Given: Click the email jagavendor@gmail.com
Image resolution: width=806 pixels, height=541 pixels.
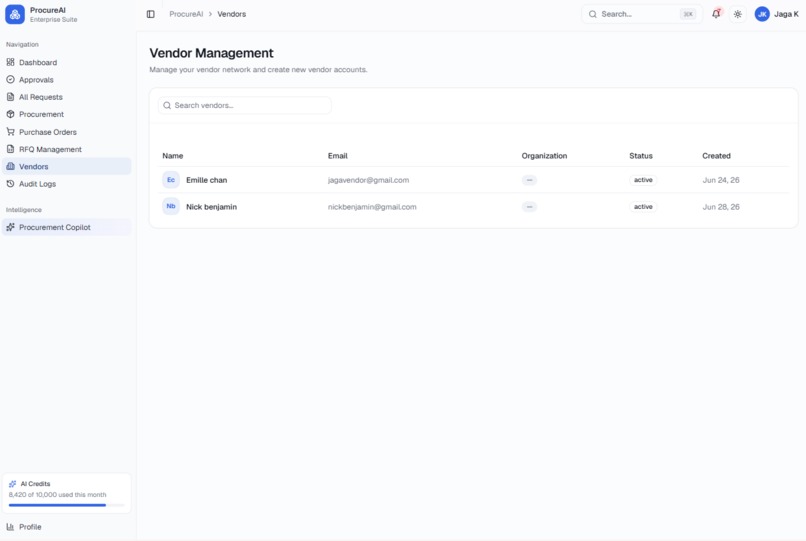Looking at the screenshot, I should (x=369, y=180).
